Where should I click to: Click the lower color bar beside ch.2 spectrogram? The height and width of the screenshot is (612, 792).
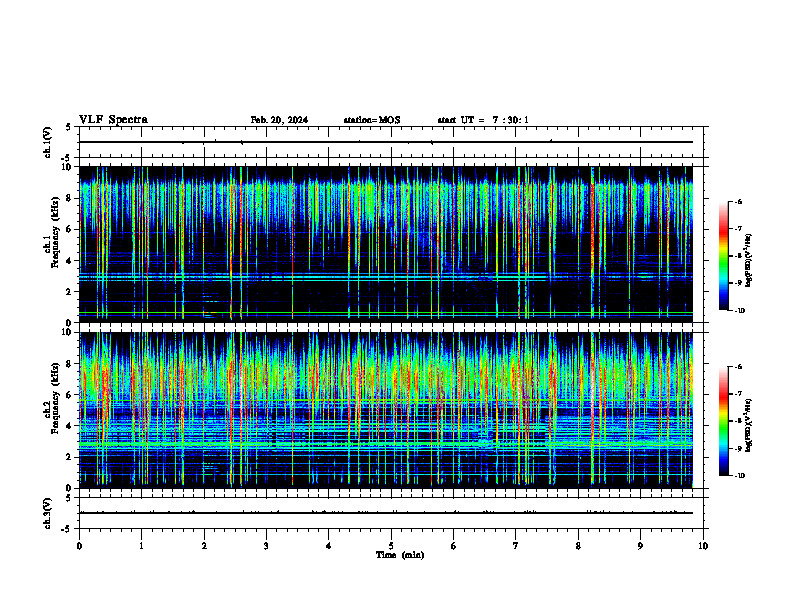coord(724,421)
